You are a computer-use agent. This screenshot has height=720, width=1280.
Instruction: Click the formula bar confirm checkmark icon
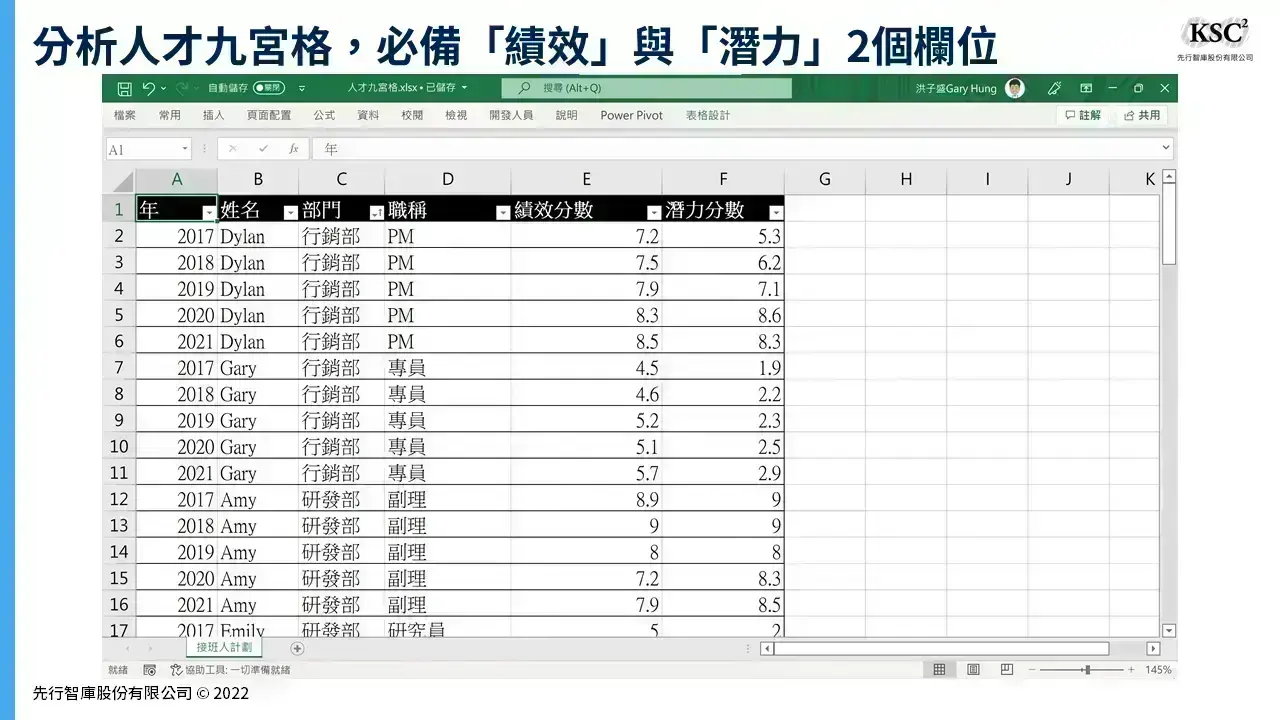tap(263, 149)
